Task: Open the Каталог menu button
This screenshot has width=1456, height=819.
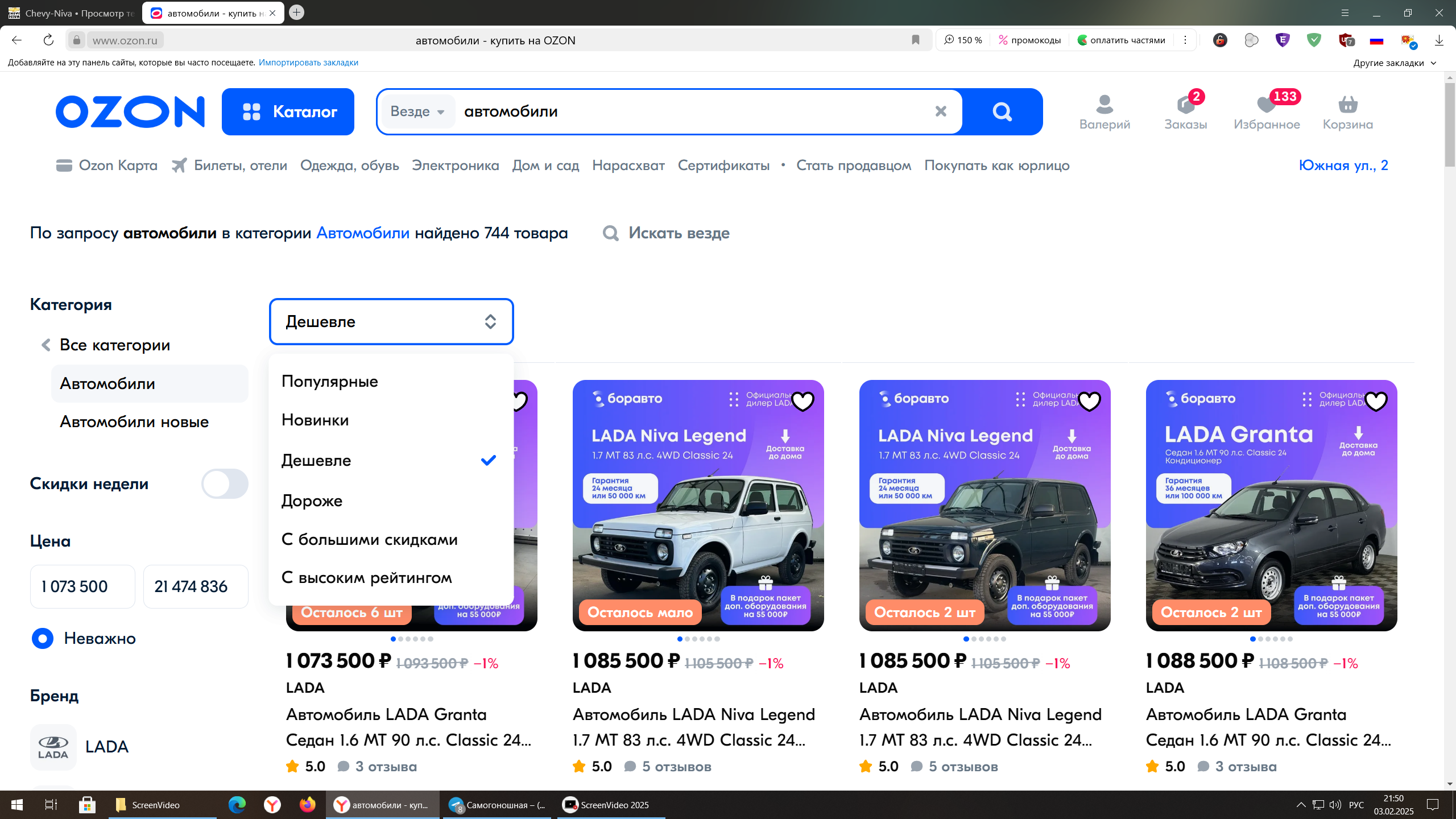Action: click(288, 111)
